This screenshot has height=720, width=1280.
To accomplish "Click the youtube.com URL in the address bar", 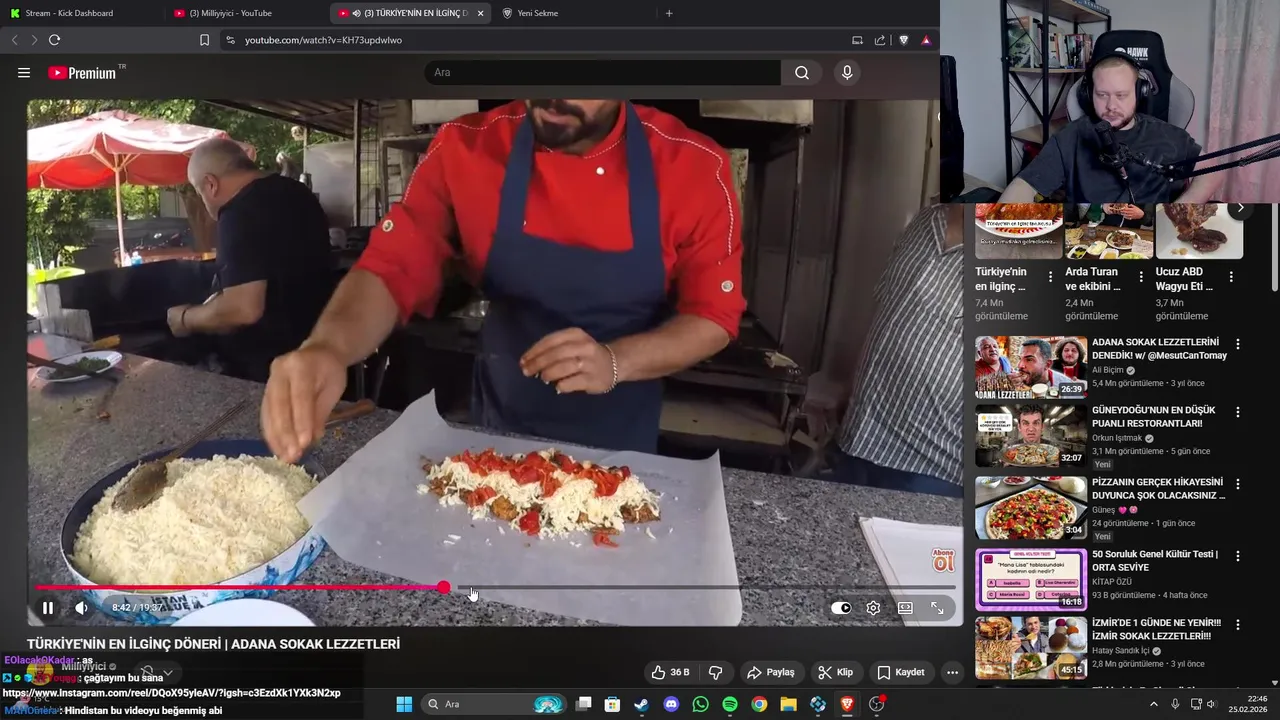I will (x=323, y=40).
